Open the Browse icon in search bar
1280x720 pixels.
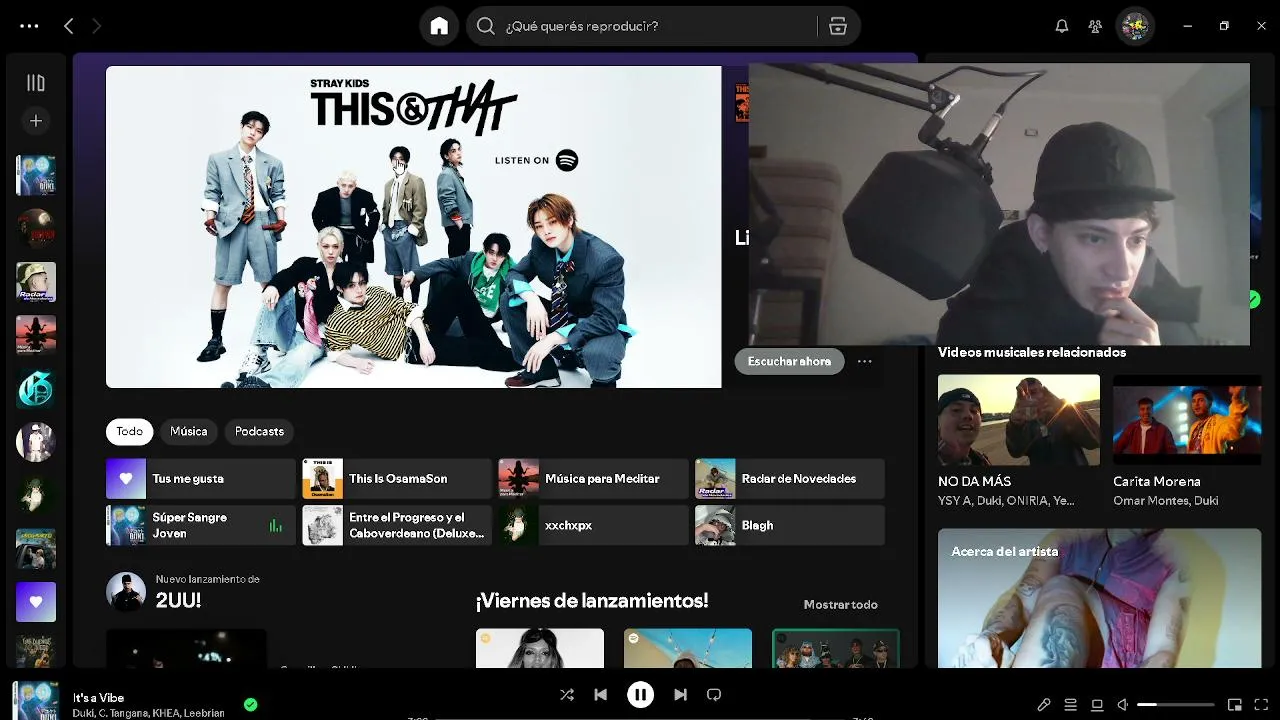838,26
